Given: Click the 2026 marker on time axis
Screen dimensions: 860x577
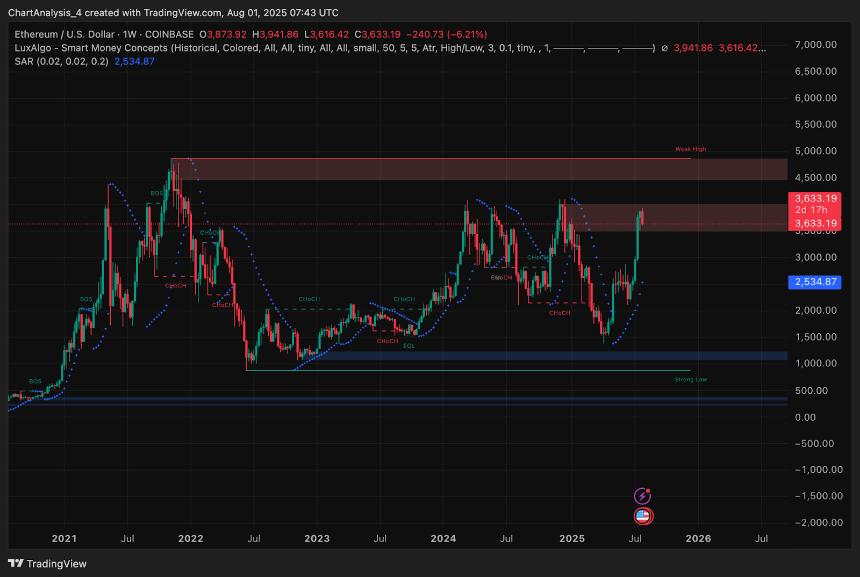Looking at the screenshot, I should [697, 538].
